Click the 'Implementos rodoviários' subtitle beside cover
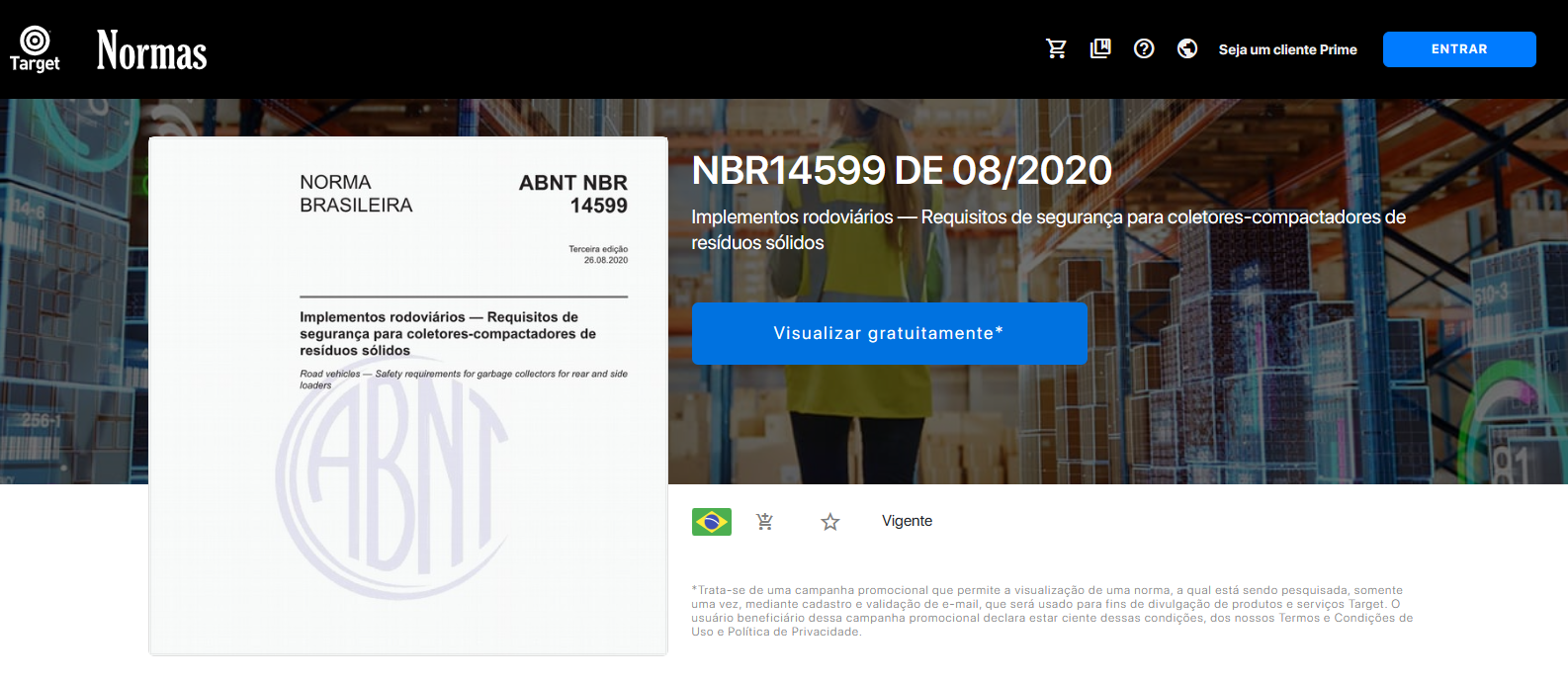The image size is (1568, 682). click(1048, 229)
